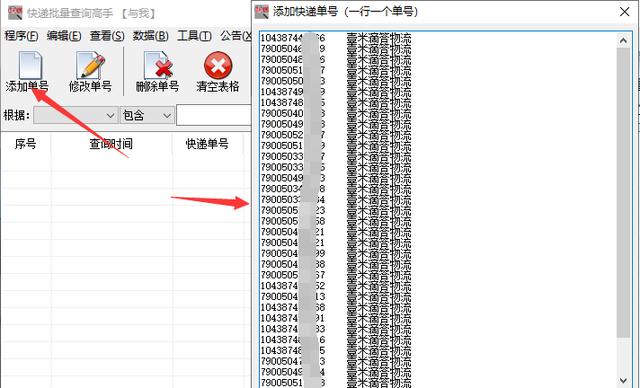Click the 删除单号 icon

click(158, 65)
